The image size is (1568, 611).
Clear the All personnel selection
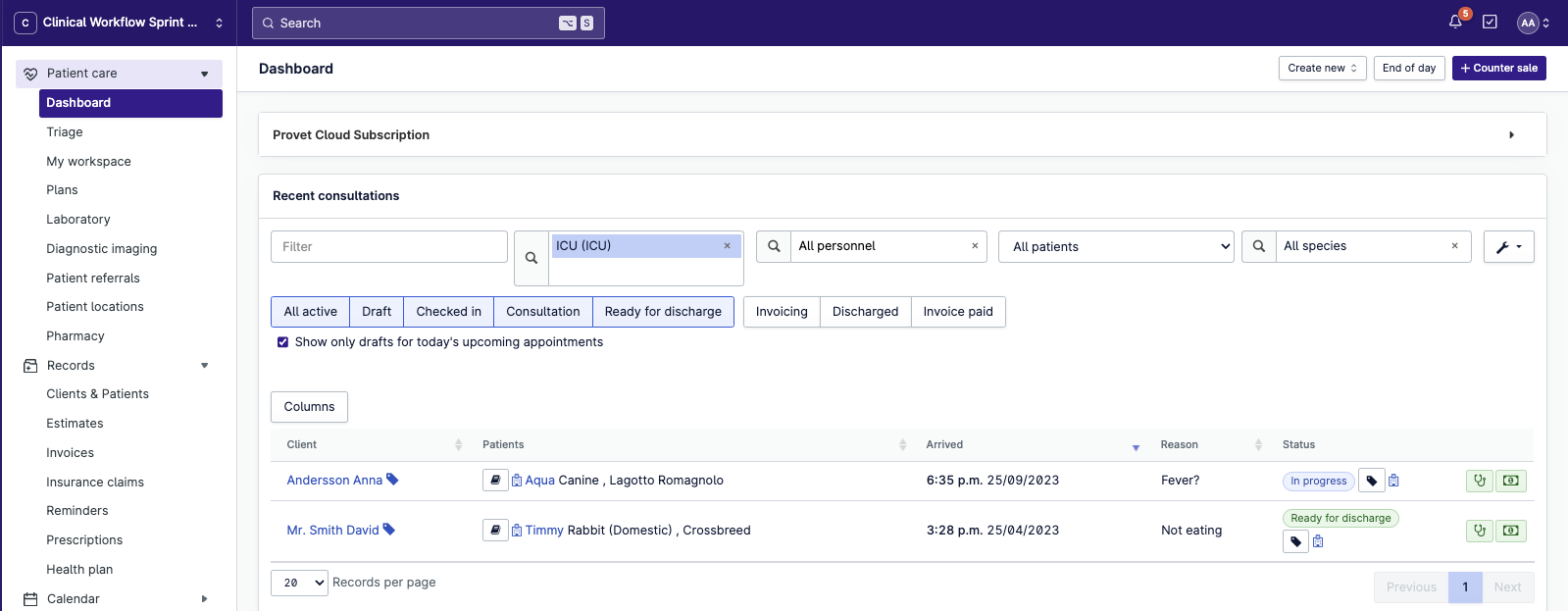975,246
